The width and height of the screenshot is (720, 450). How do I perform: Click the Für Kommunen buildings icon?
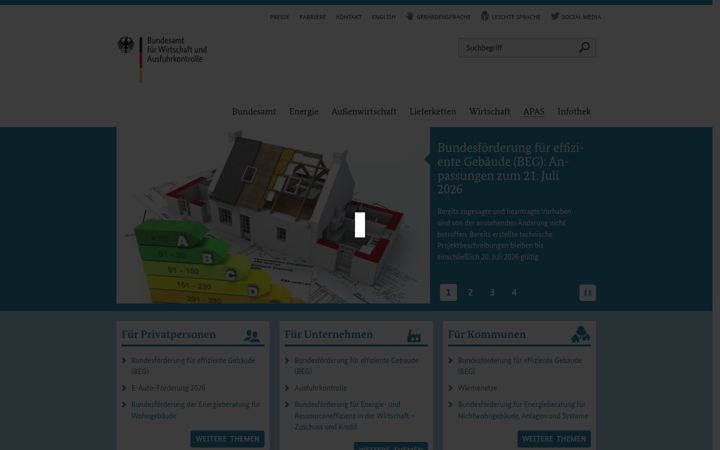(580, 334)
